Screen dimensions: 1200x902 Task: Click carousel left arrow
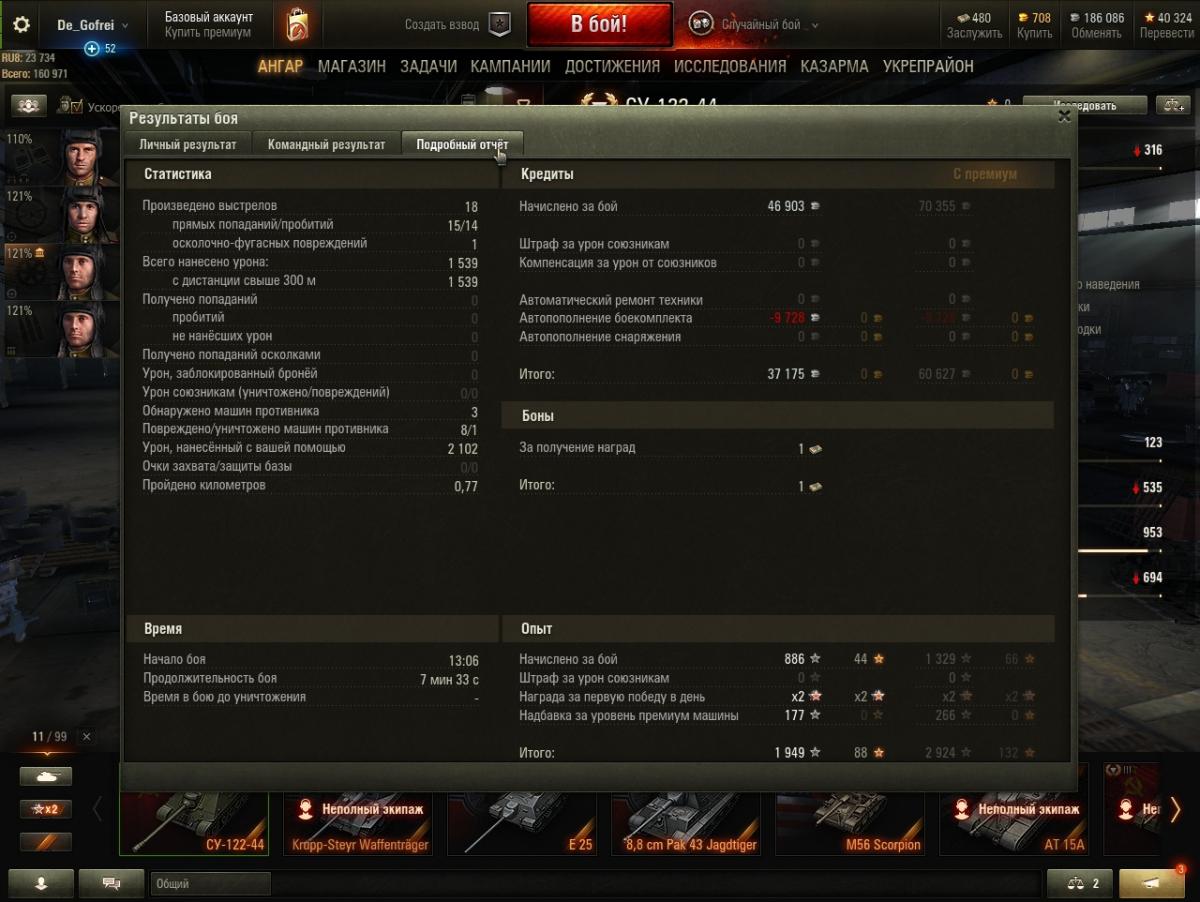(98, 809)
